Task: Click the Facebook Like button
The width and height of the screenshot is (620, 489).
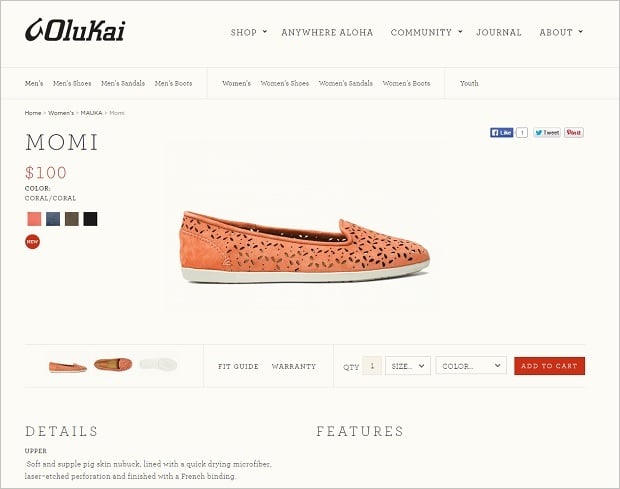Action: [501, 132]
